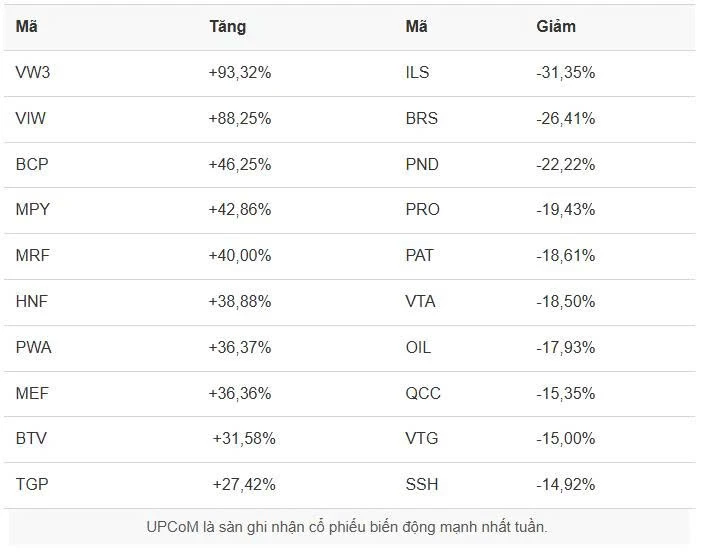The width and height of the screenshot is (701, 553).
Task: Select the VIW ticker cell
Action: click(x=31, y=118)
